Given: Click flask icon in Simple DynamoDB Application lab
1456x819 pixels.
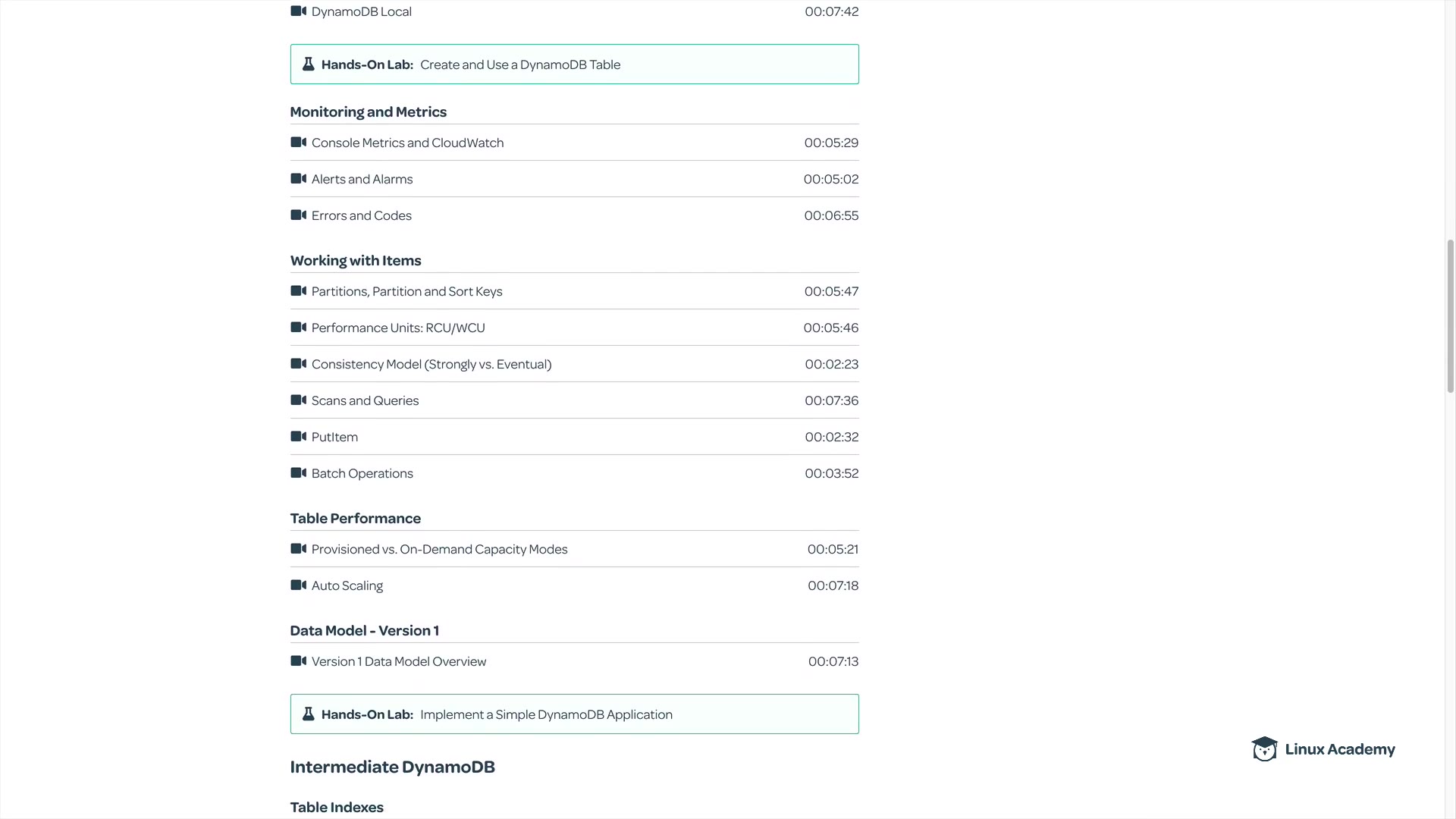Looking at the screenshot, I should pyautogui.click(x=308, y=714).
